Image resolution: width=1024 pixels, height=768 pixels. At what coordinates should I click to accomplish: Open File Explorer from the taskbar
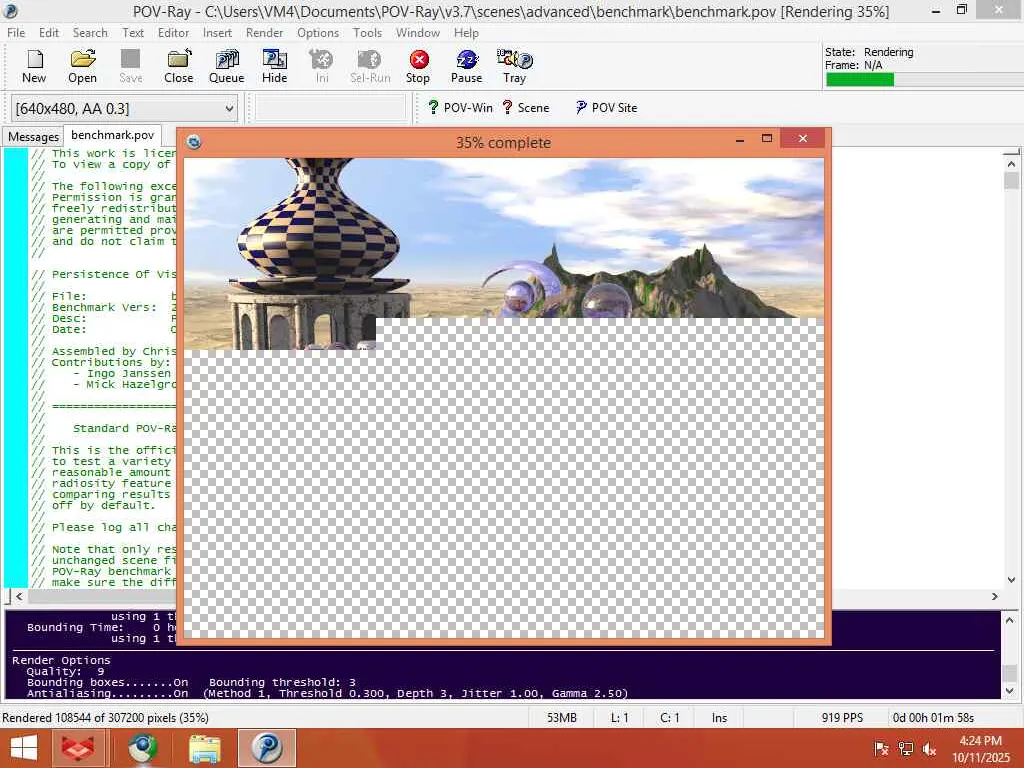[x=204, y=748]
